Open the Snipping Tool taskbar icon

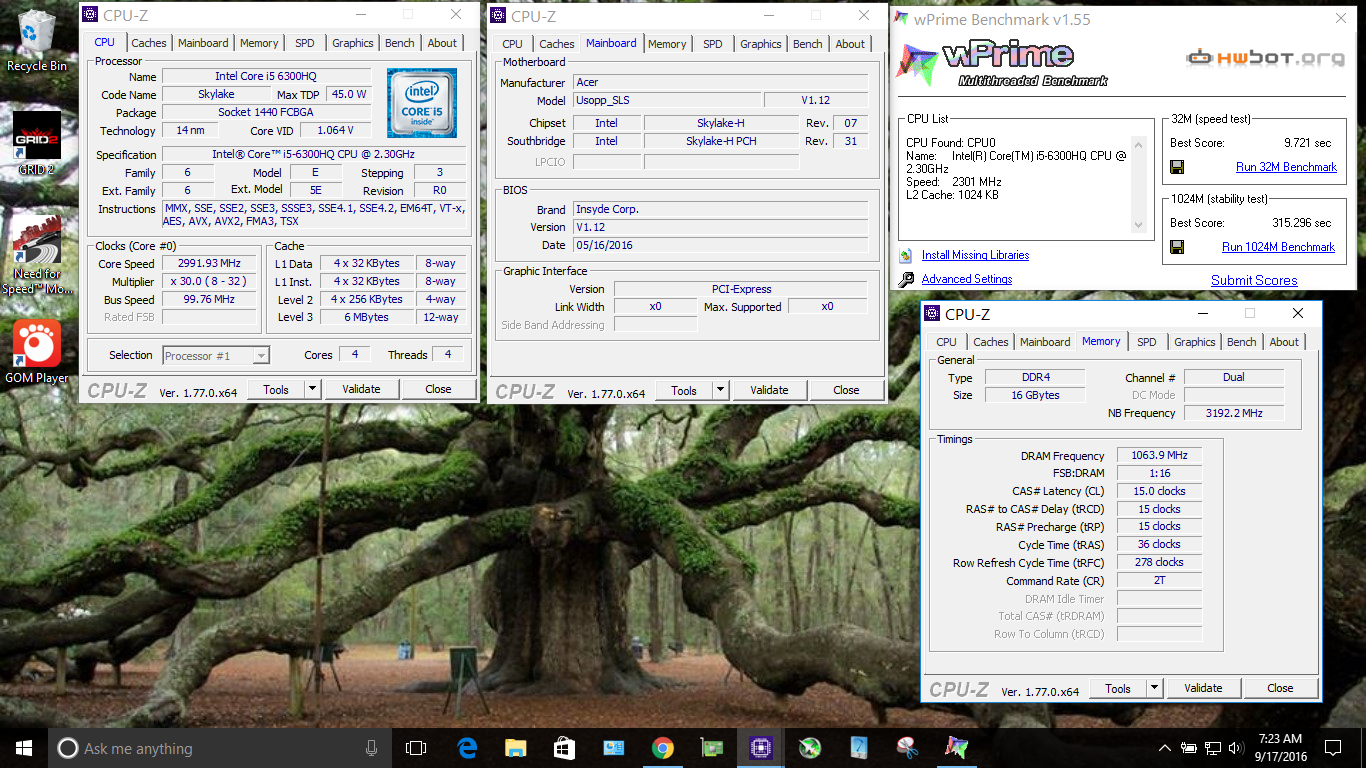(x=907, y=748)
